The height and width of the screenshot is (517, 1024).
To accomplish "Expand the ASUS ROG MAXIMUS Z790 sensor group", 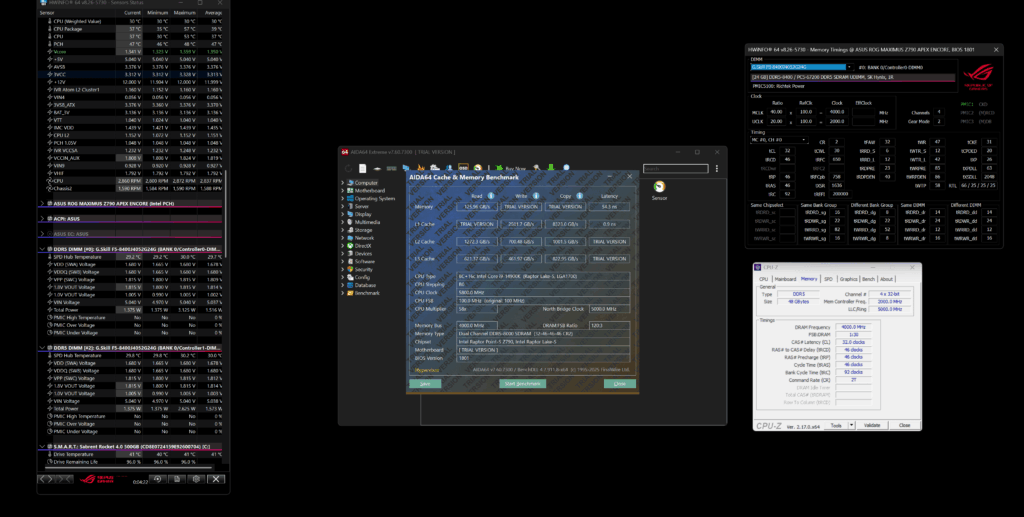I will tap(42, 204).
